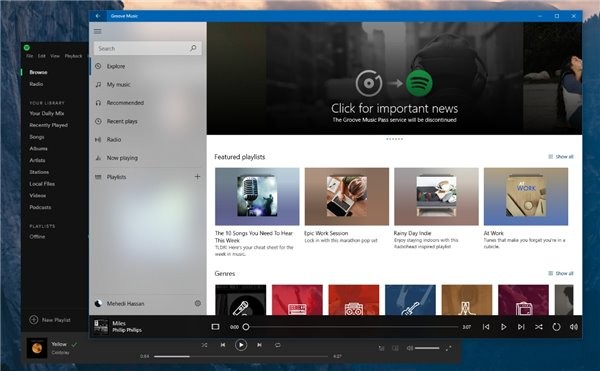Seek on the Spotify song progress bar
Viewport: 600px width, 371px height.
(x=241, y=356)
